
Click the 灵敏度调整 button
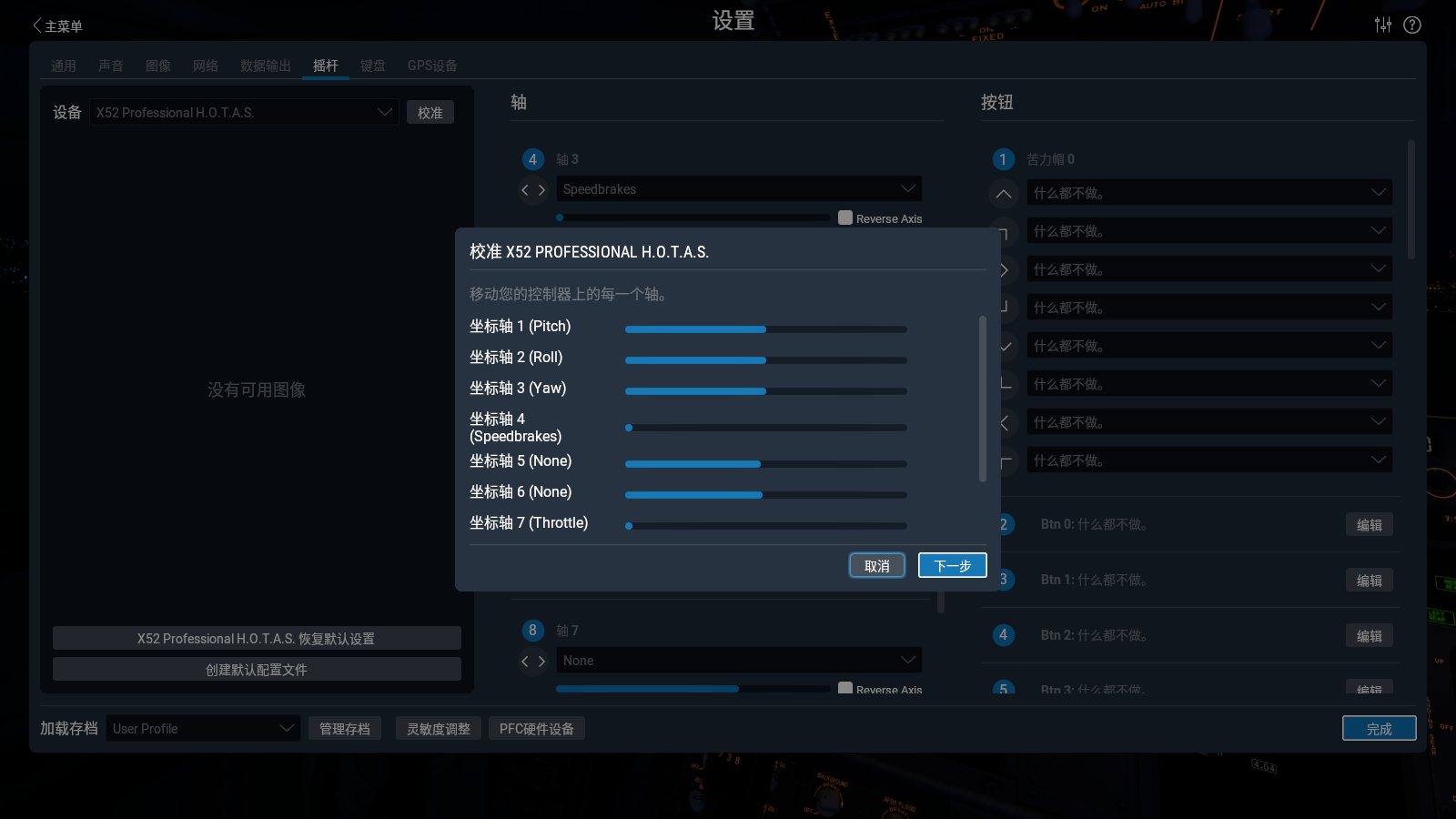pyautogui.click(x=439, y=728)
